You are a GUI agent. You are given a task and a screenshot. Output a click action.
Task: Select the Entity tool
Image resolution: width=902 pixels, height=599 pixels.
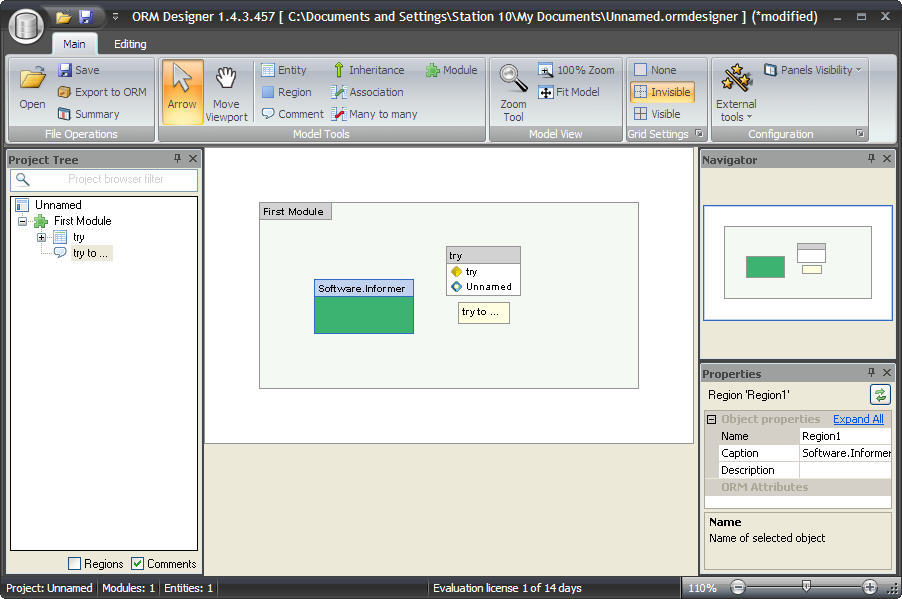(284, 70)
